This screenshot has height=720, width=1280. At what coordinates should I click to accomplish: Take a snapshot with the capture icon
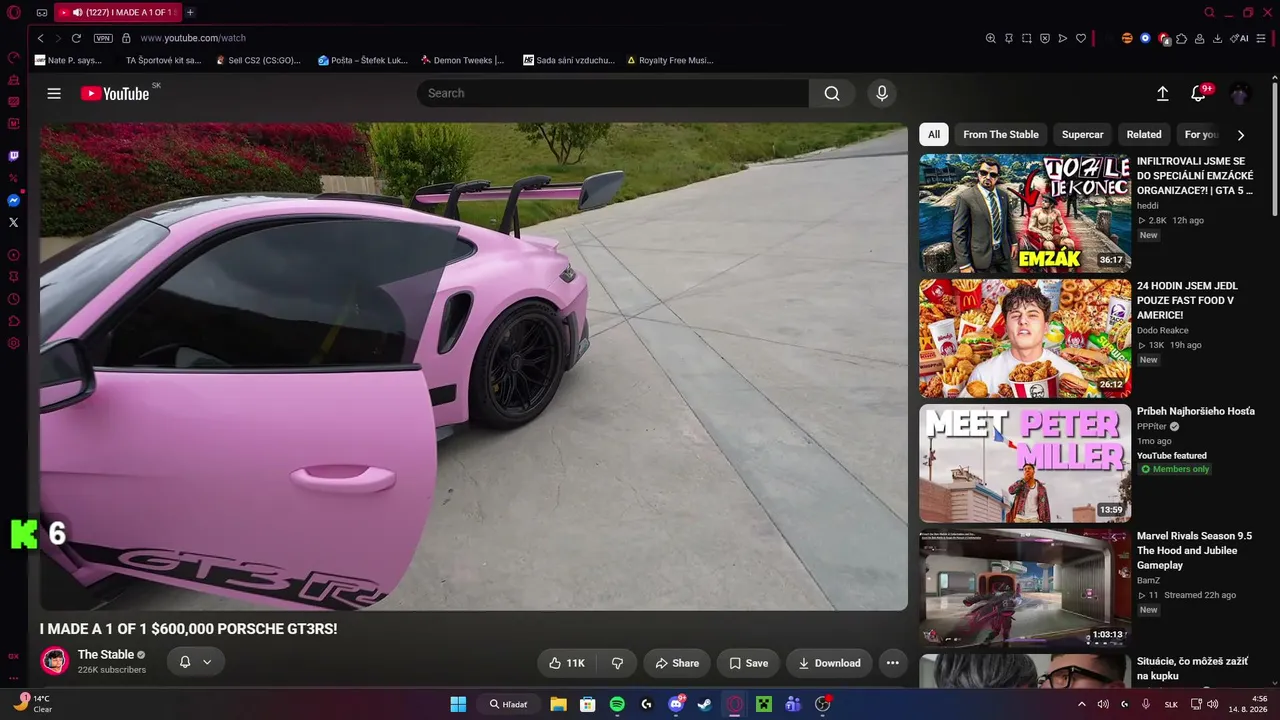pyautogui.click(x=1027, y=38)
